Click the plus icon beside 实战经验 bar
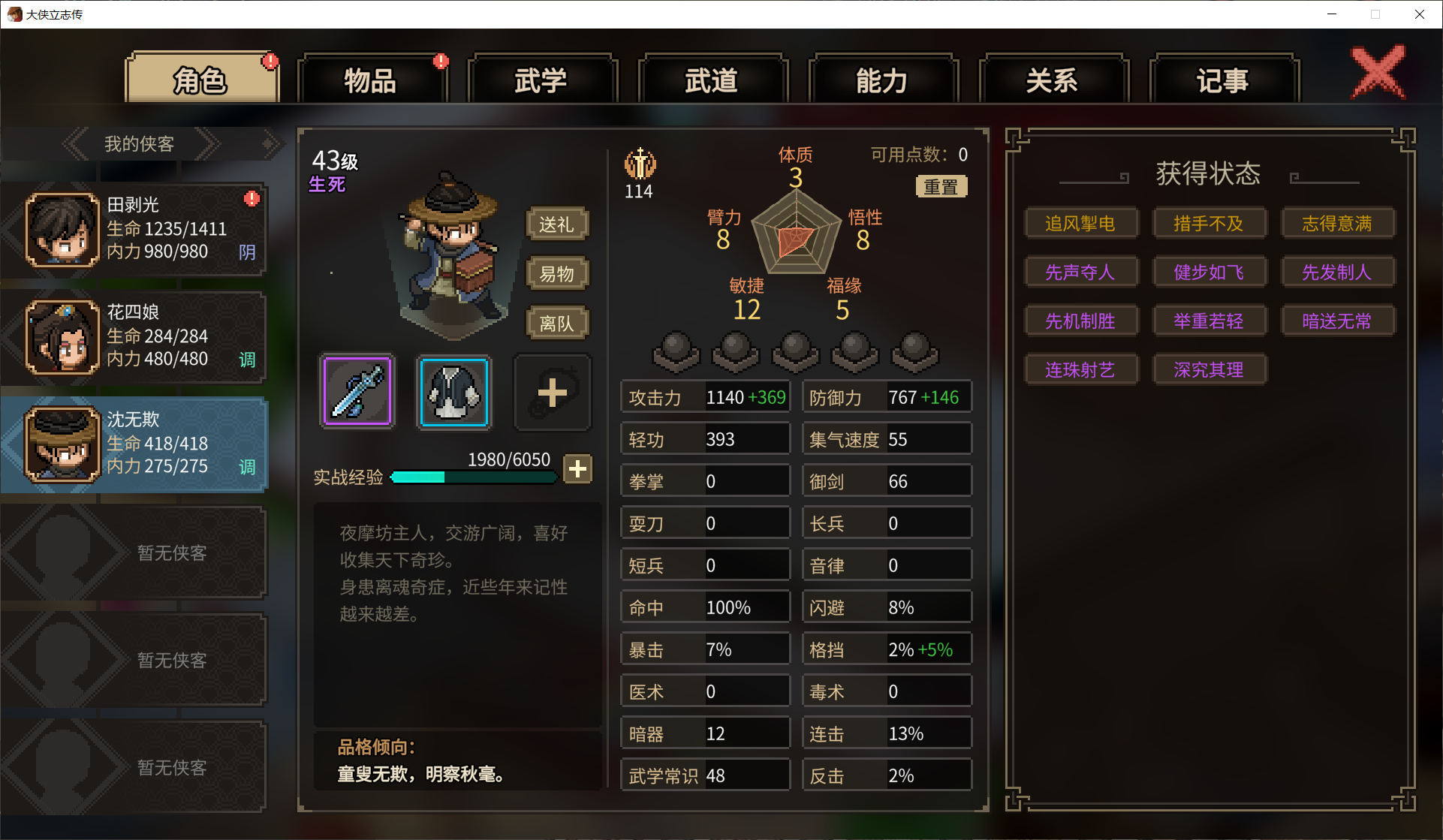The height and width of the screenshot is (840, 1443). 577,469
